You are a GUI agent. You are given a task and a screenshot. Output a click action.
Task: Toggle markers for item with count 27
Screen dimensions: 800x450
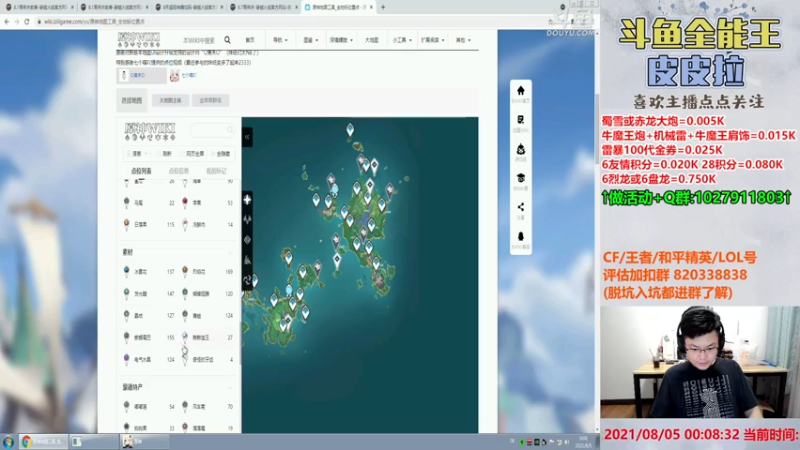pos(208,337)
